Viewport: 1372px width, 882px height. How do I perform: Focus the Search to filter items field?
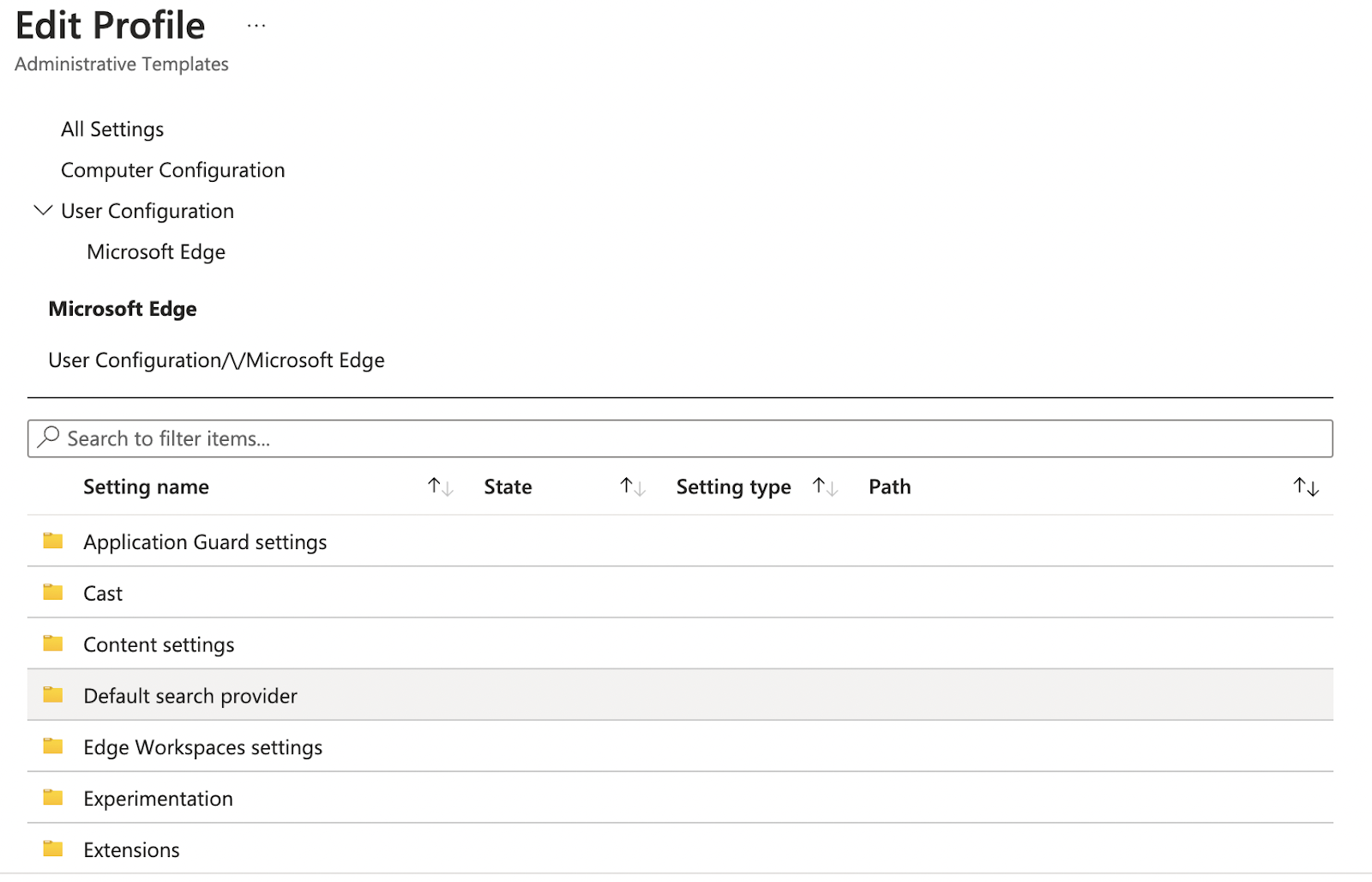[680, 438]
